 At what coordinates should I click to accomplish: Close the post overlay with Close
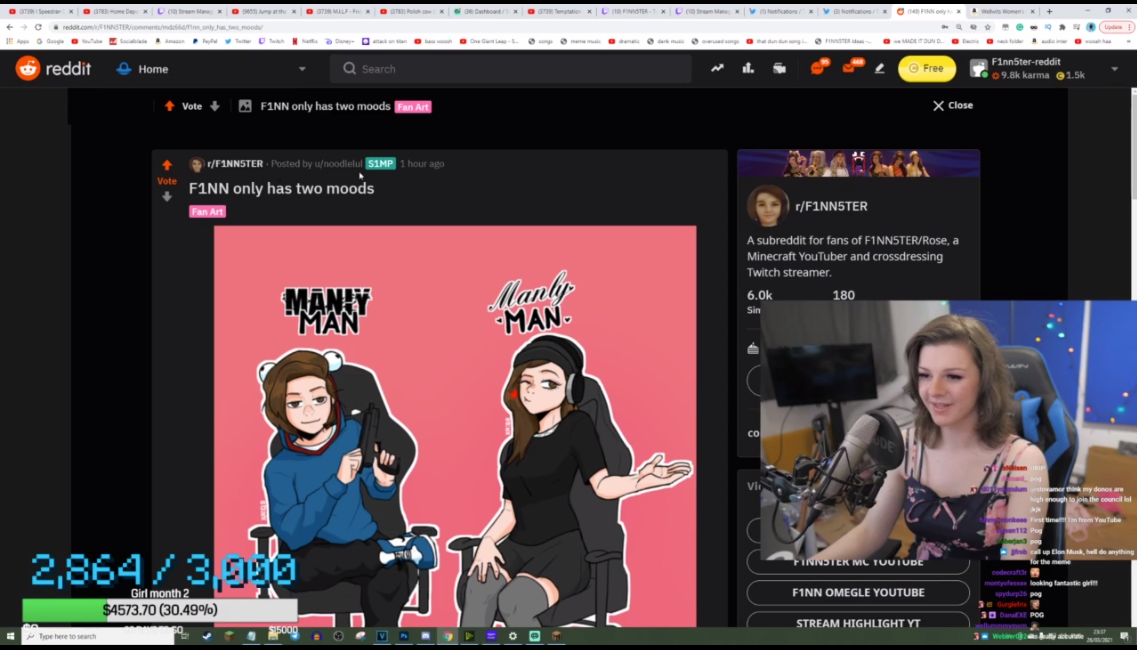coord(953,105)
